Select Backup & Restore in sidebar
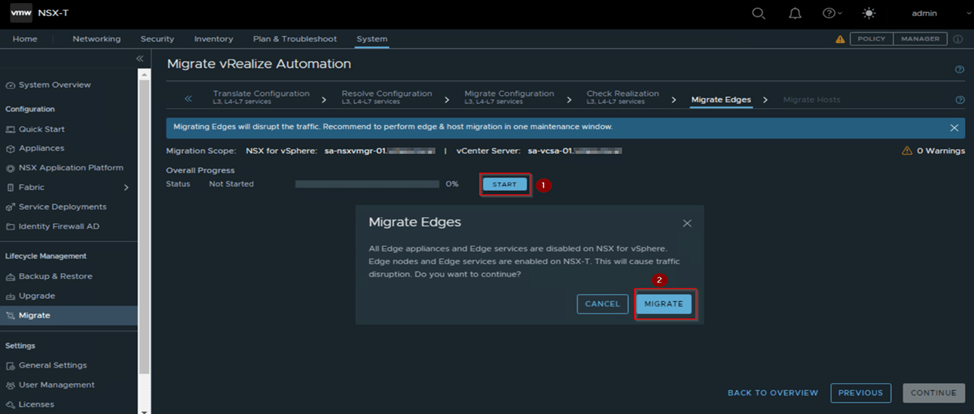Viewport: 974px width, 414px height. tap(56, 276)
